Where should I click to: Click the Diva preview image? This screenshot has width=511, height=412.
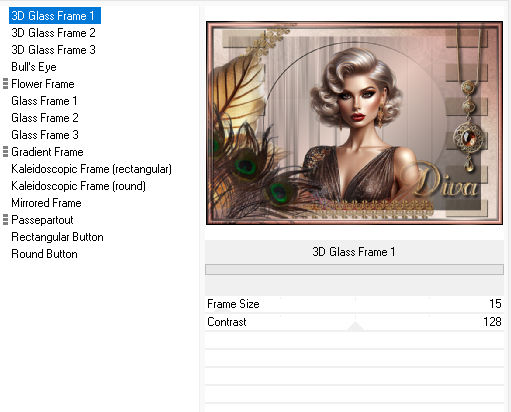point(354,123)
